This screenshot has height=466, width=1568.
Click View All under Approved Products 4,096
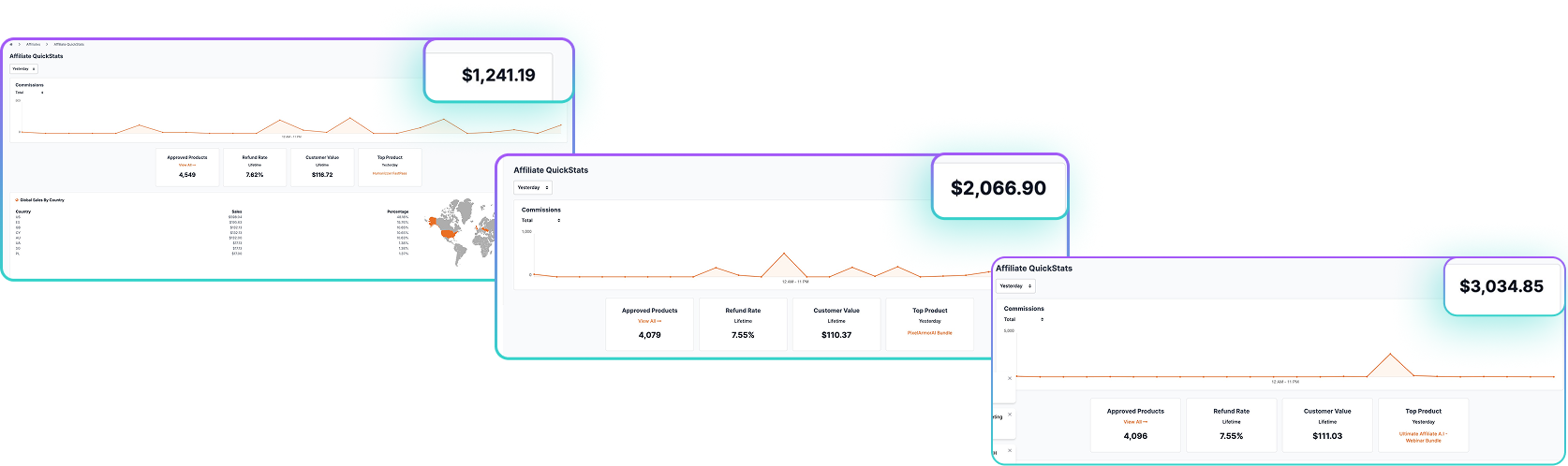(1135, 422)
